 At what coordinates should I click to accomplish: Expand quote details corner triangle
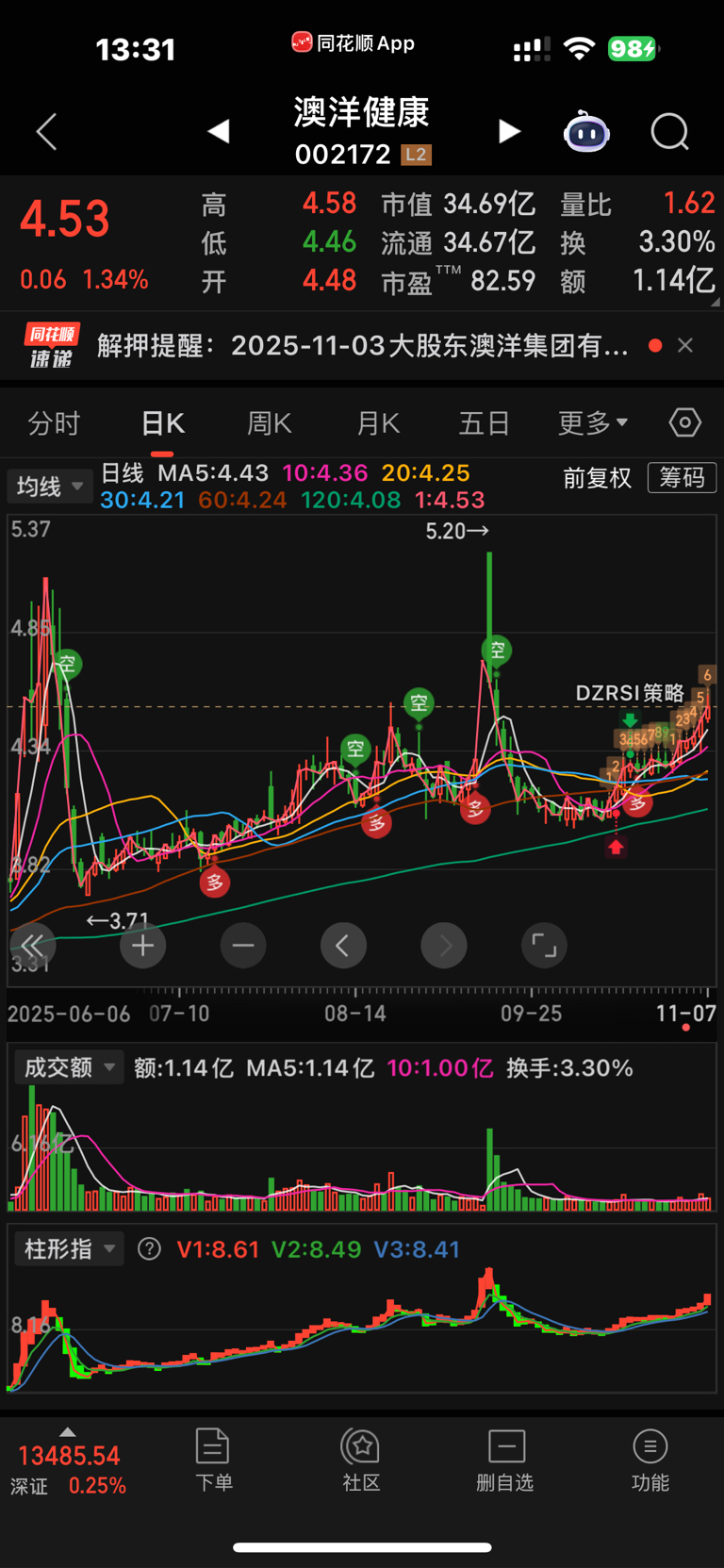click(x=715, y=302)
